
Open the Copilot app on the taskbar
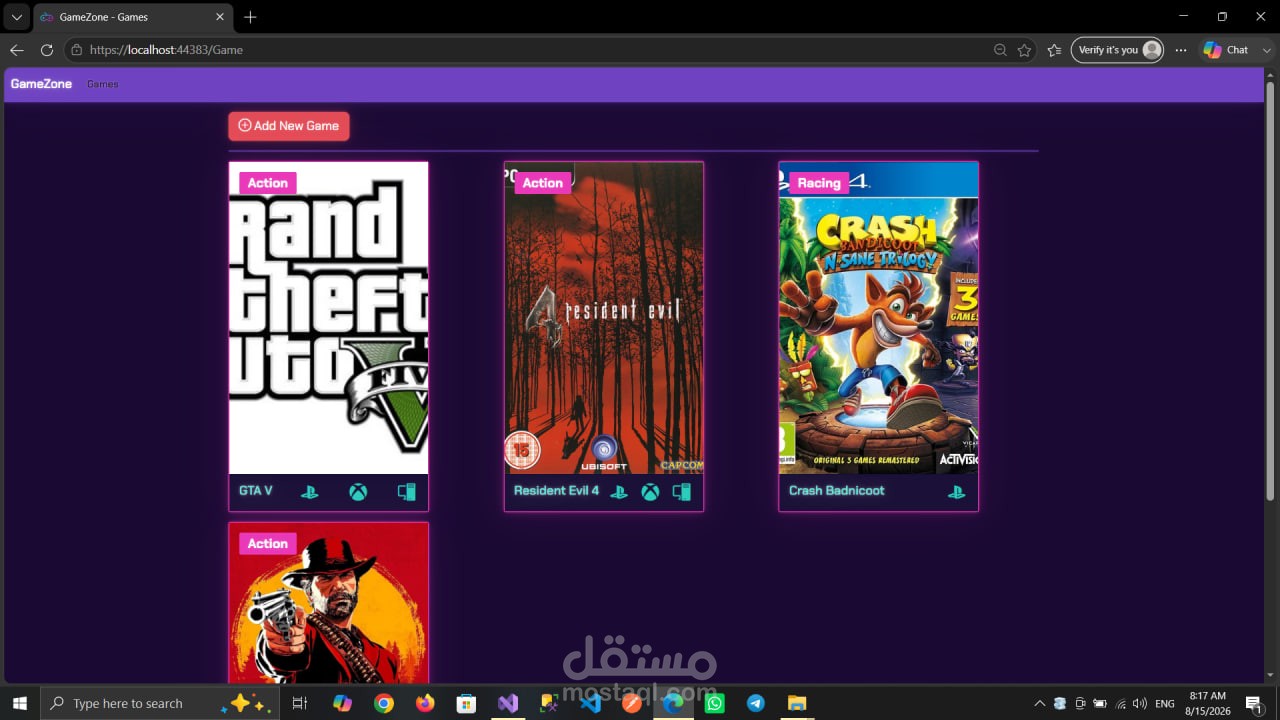[343, 703]
